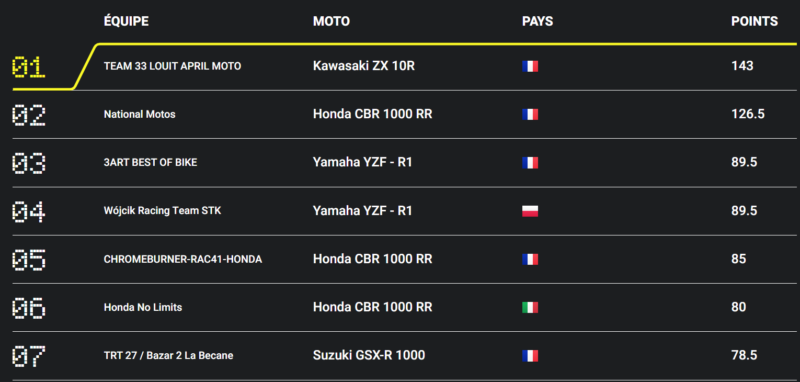Image resolution: width=800 pixels, height=382 pixels.
Task: Click the Kawasaki ZX 10R bike name
Action: [364, 66]
